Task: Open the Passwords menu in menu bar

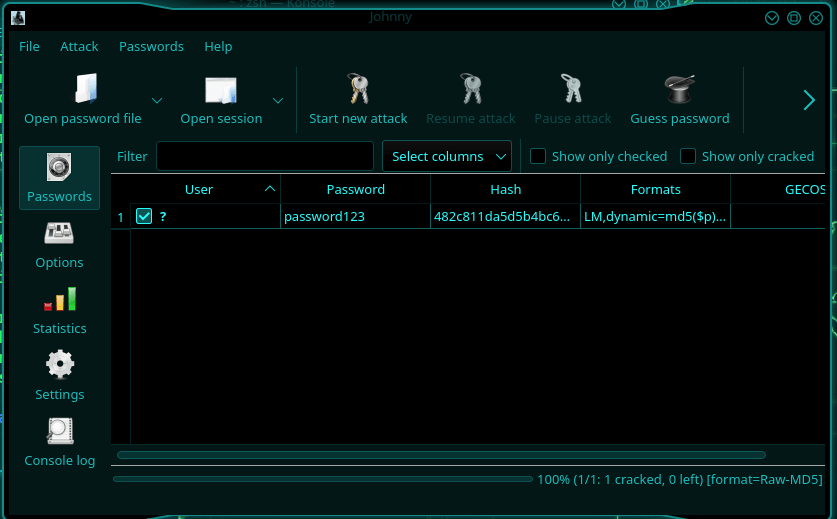Action: [151, 46]
